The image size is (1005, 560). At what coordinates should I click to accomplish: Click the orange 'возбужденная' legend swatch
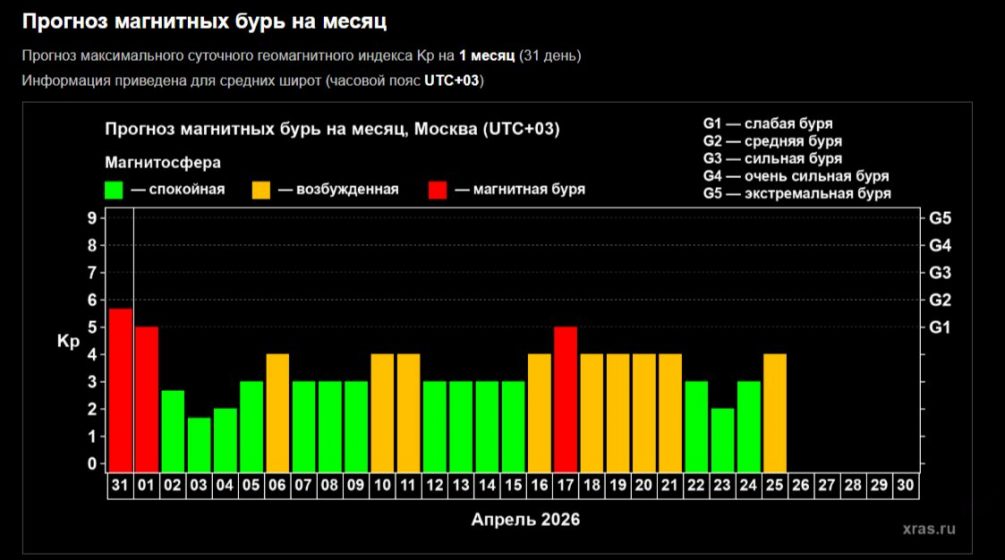262,189
